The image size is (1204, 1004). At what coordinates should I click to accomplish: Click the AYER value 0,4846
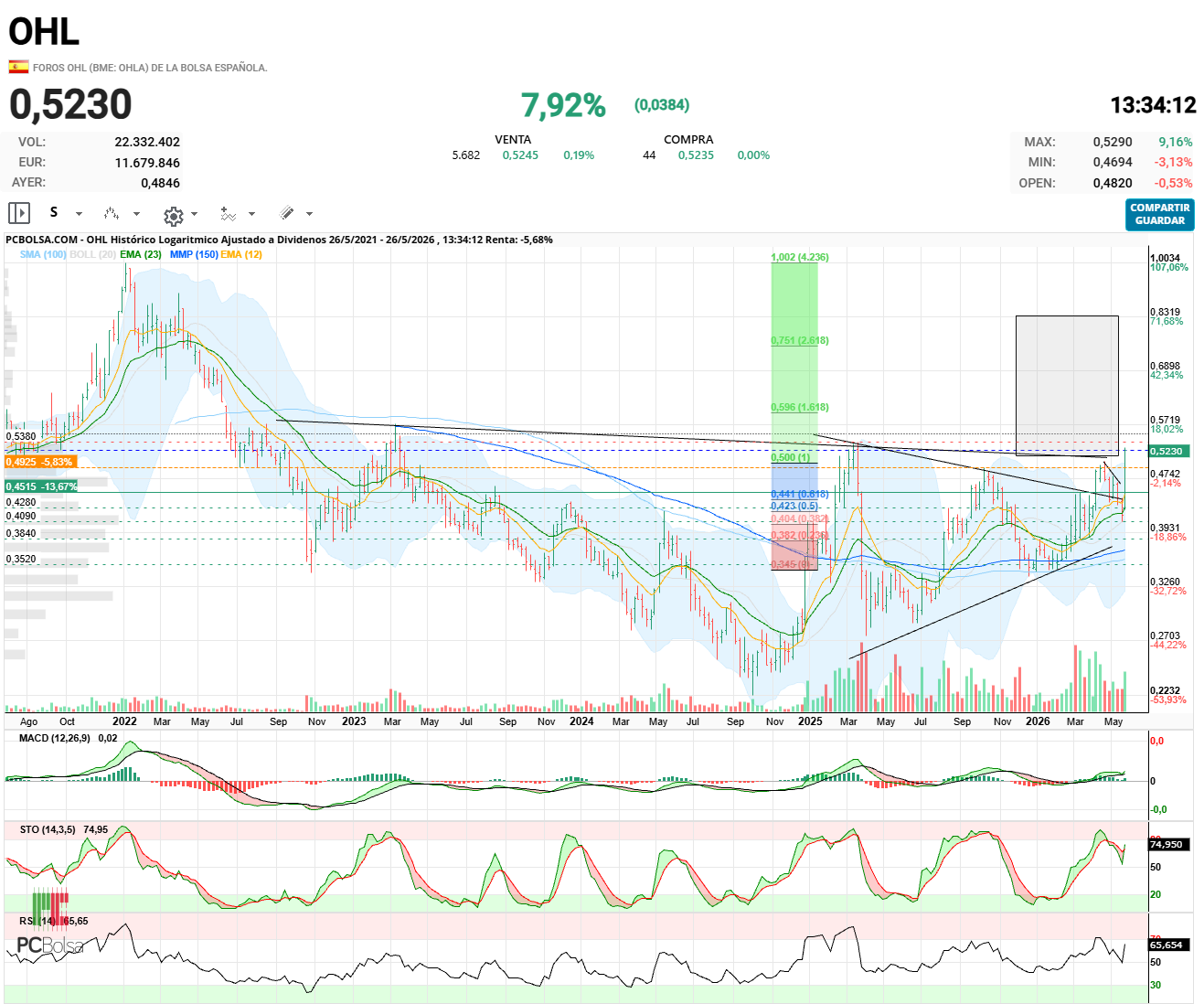point(160,183)
